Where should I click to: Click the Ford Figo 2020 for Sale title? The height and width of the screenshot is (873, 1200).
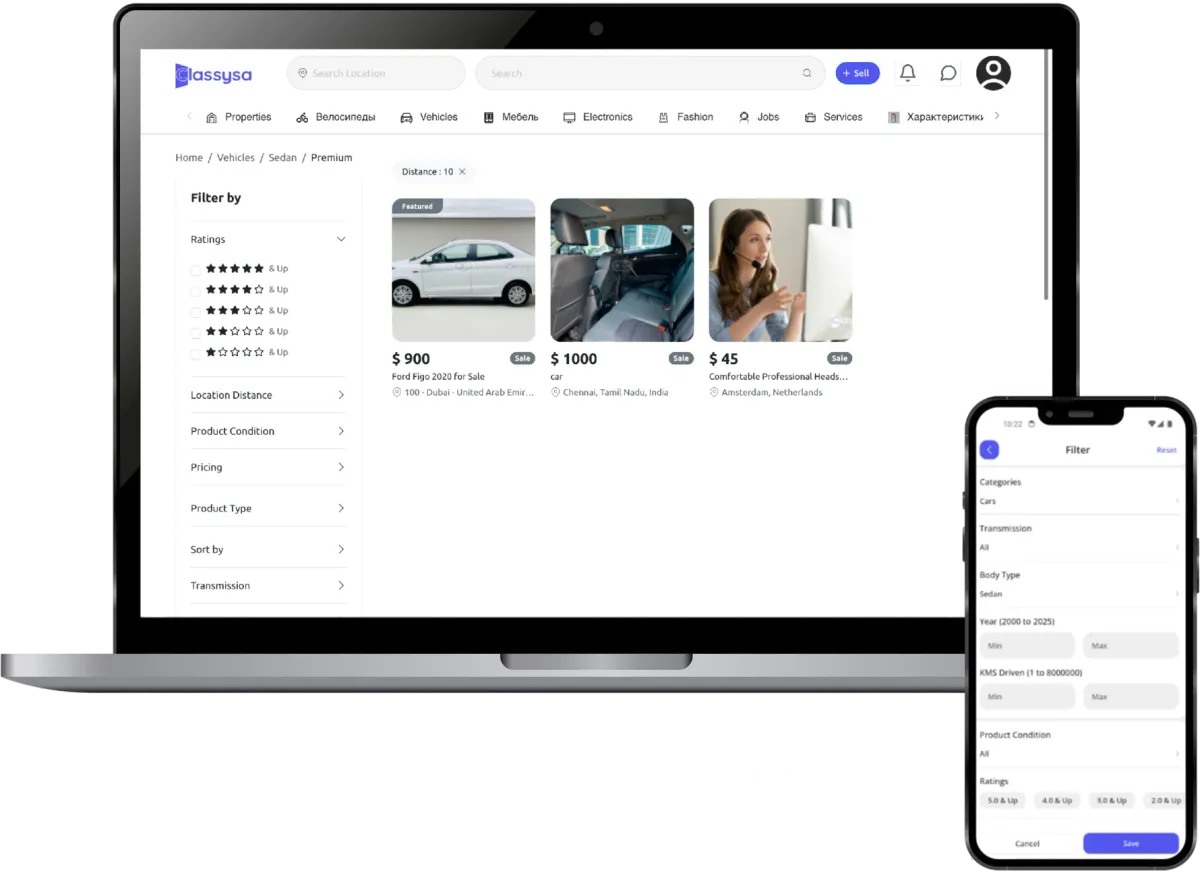tap(438, 377)
